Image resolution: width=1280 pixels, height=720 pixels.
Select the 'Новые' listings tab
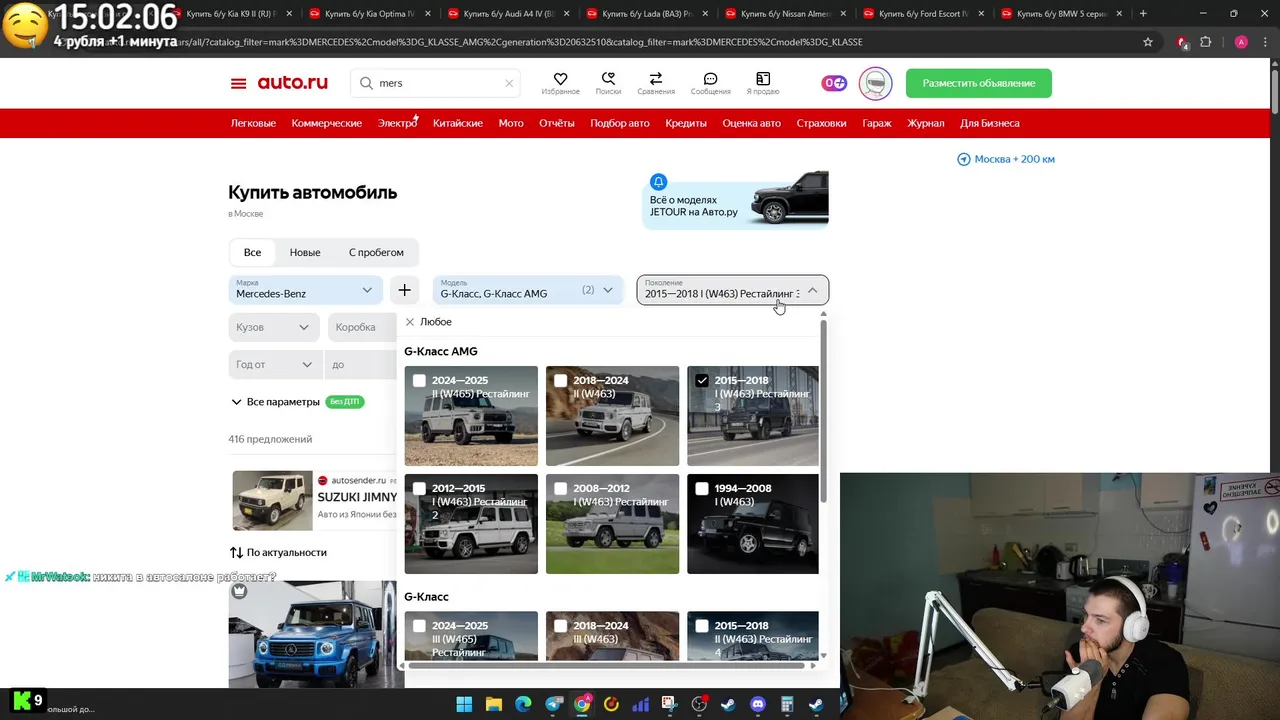(305, 252)
